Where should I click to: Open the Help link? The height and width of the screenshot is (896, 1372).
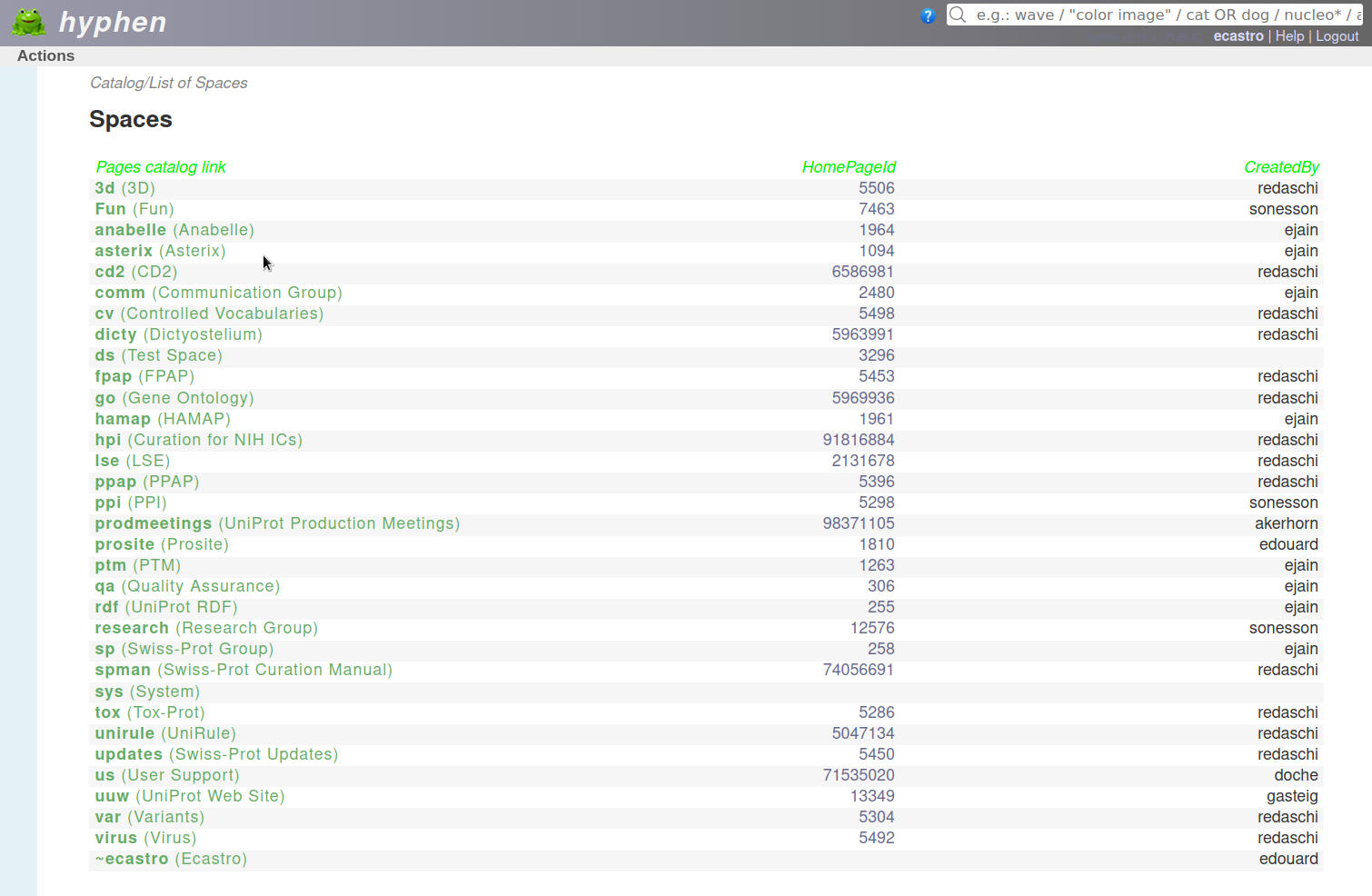(x=1289, y=36)
